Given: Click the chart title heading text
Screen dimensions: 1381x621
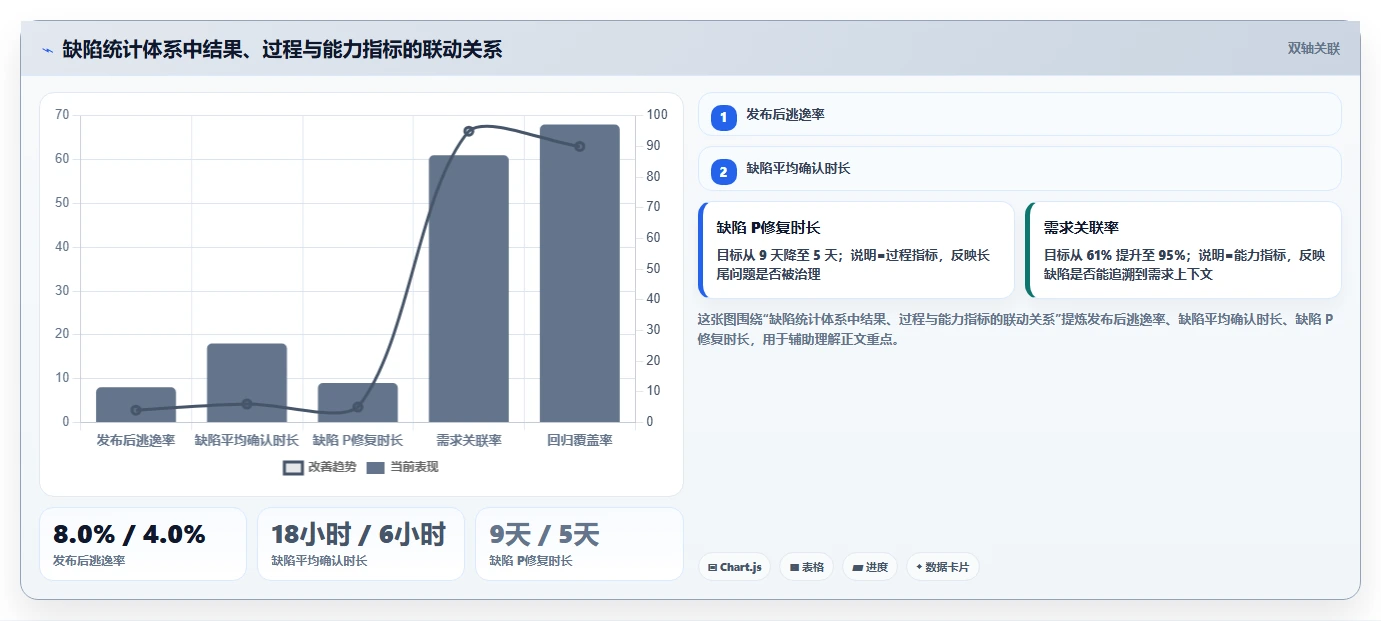Looking at the screenshot, I should point(282,49).
